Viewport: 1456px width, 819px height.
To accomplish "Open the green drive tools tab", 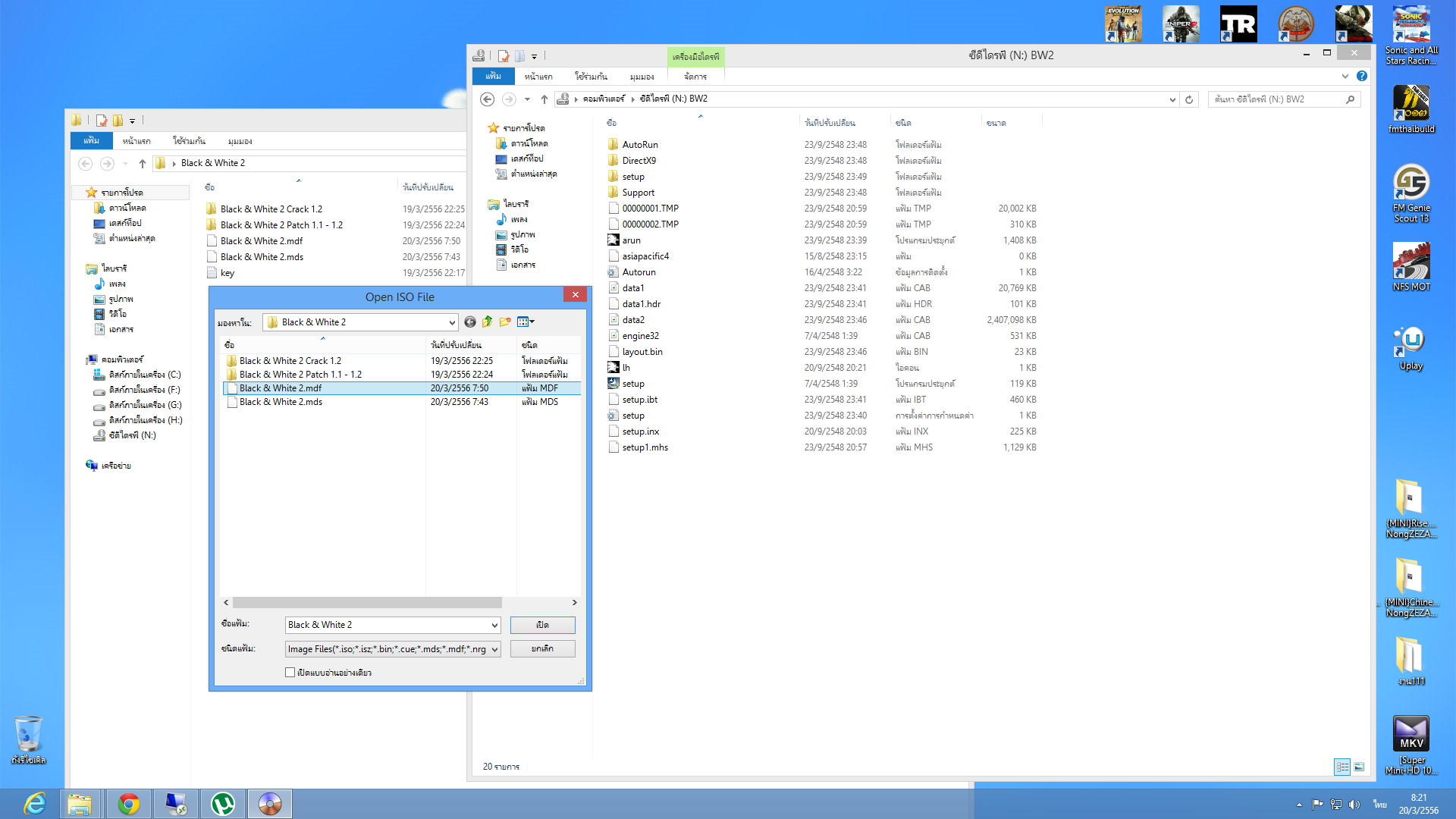I will (x=695, y=57).
